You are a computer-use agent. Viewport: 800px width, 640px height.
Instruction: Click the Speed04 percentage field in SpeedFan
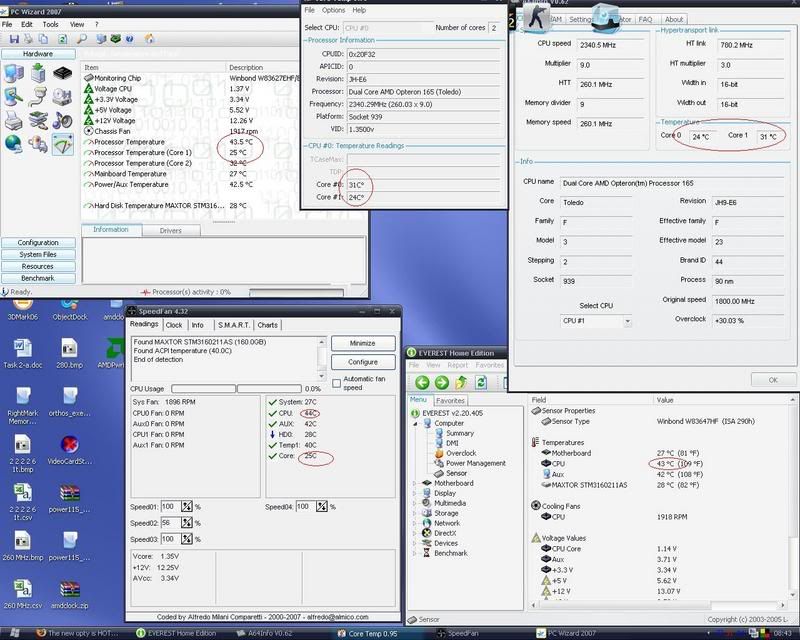tap(305, 507)
